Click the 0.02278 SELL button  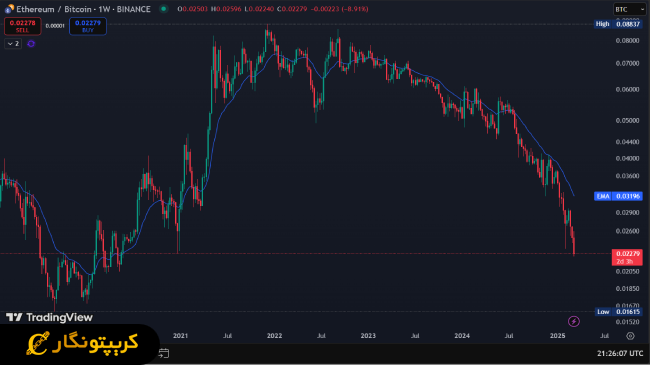click(x=22, y=26)
